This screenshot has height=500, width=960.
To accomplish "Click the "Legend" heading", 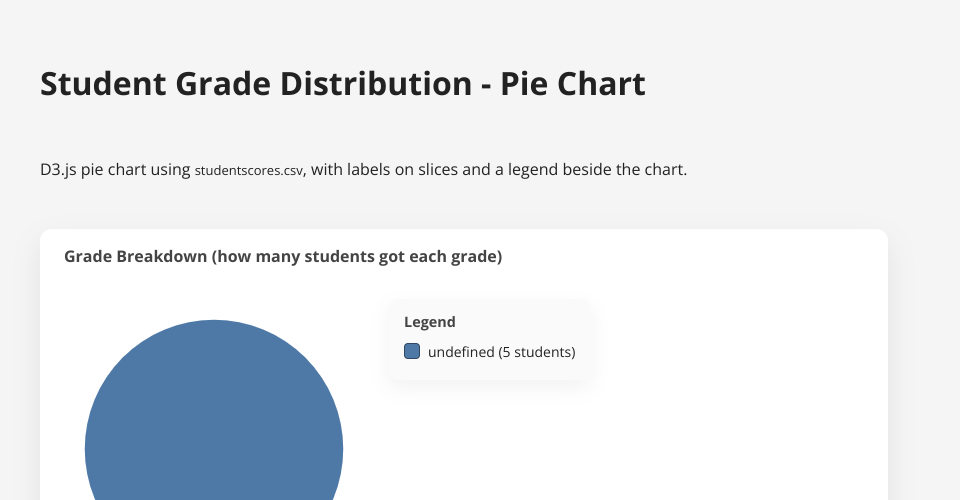I will coord(430,322).
